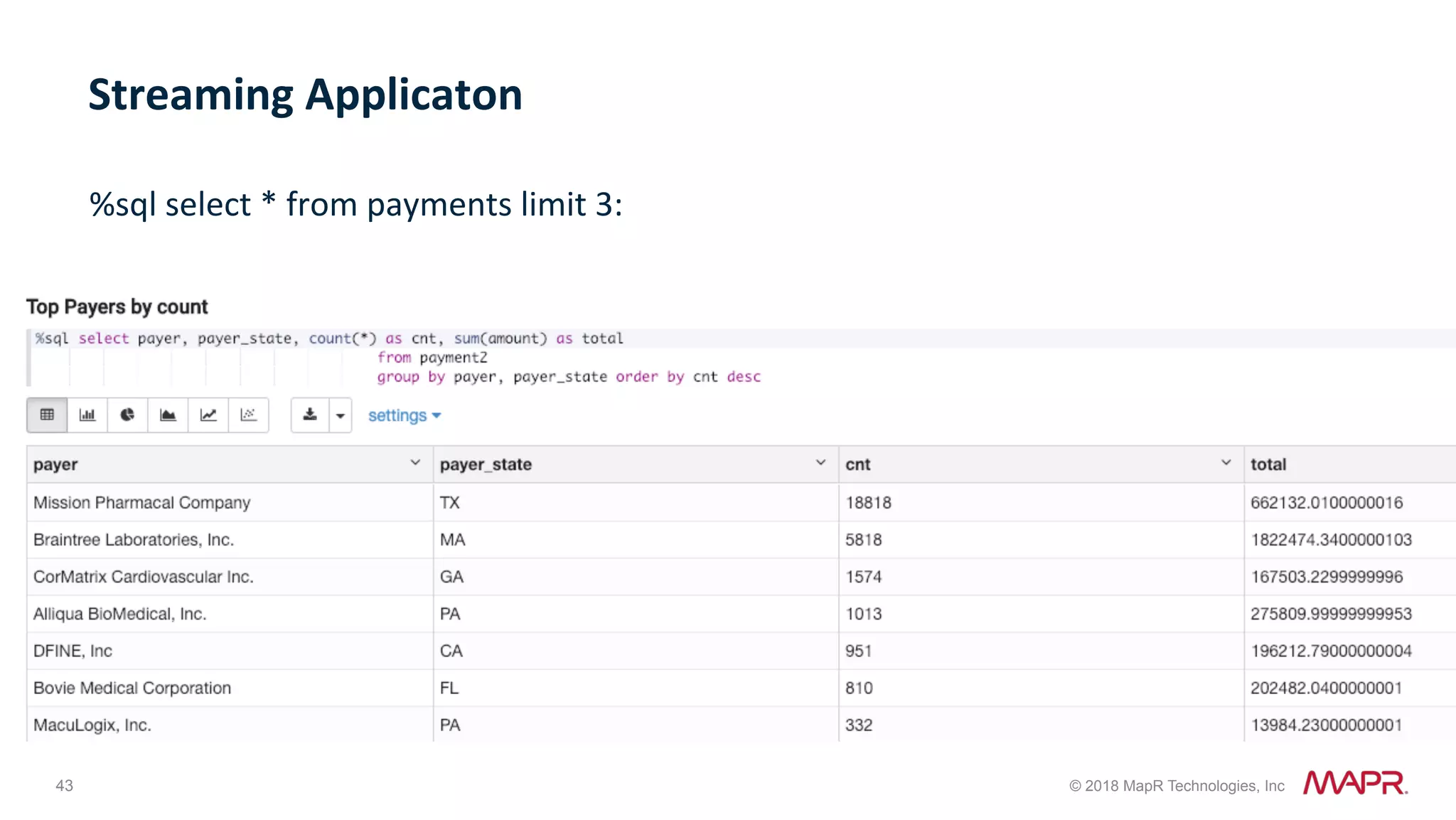Select pie chart visualization icon
Screen dimensions: 1456x820
point(127,415)
